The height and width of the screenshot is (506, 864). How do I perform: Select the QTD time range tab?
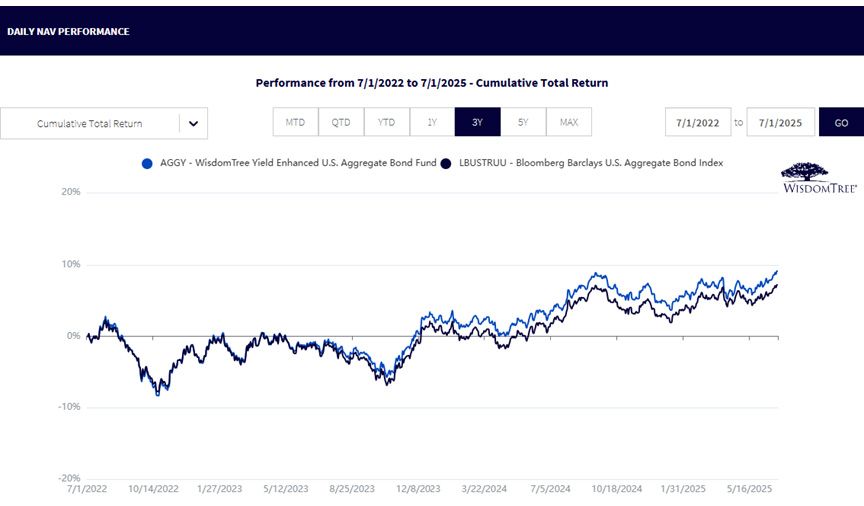341,122
